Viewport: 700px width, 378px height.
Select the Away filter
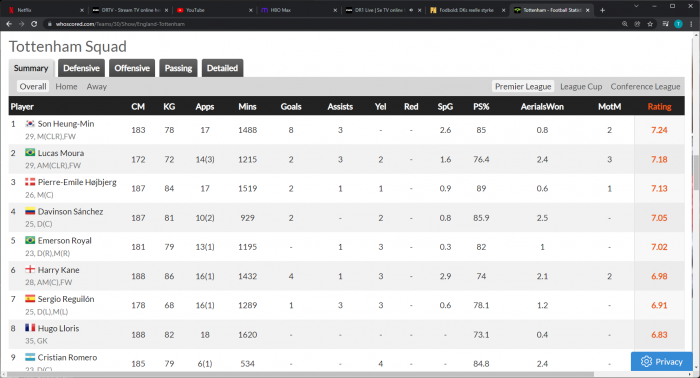(x=97, y=87)
